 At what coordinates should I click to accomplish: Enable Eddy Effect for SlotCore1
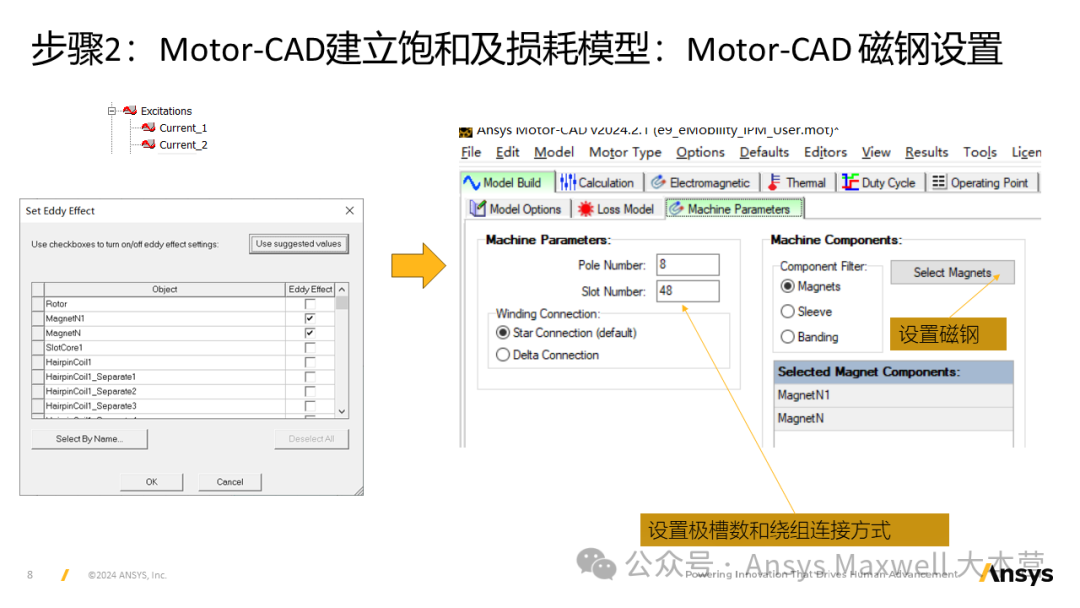click(310, 348)
